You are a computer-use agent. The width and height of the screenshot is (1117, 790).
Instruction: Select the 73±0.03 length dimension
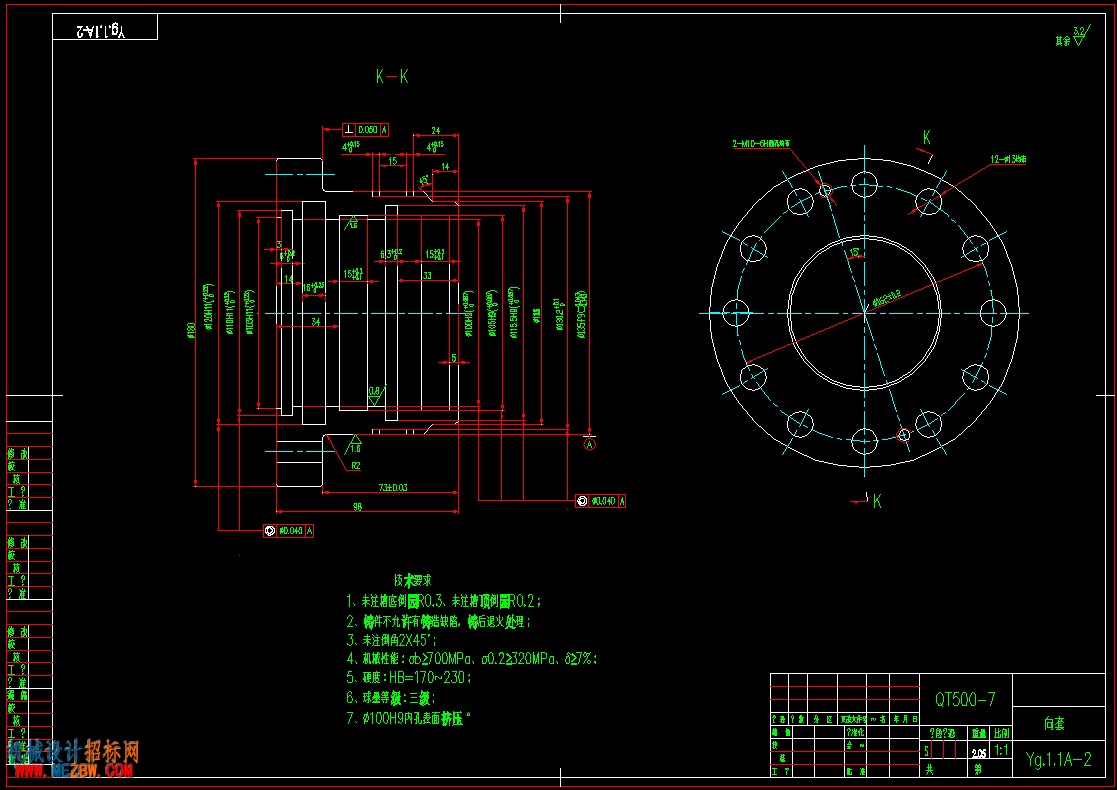[393, 487]
